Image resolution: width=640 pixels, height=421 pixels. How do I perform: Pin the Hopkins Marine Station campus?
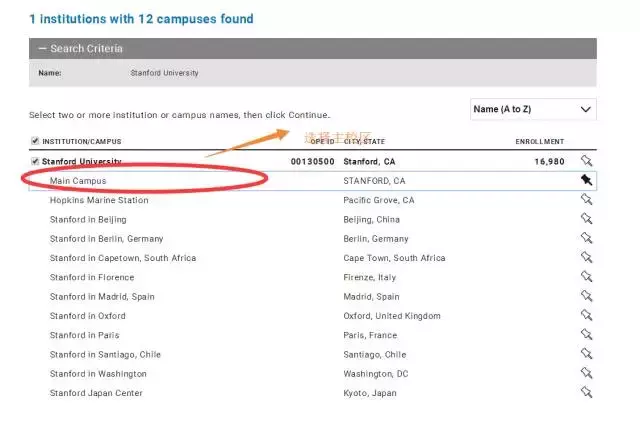click(587, 199)
